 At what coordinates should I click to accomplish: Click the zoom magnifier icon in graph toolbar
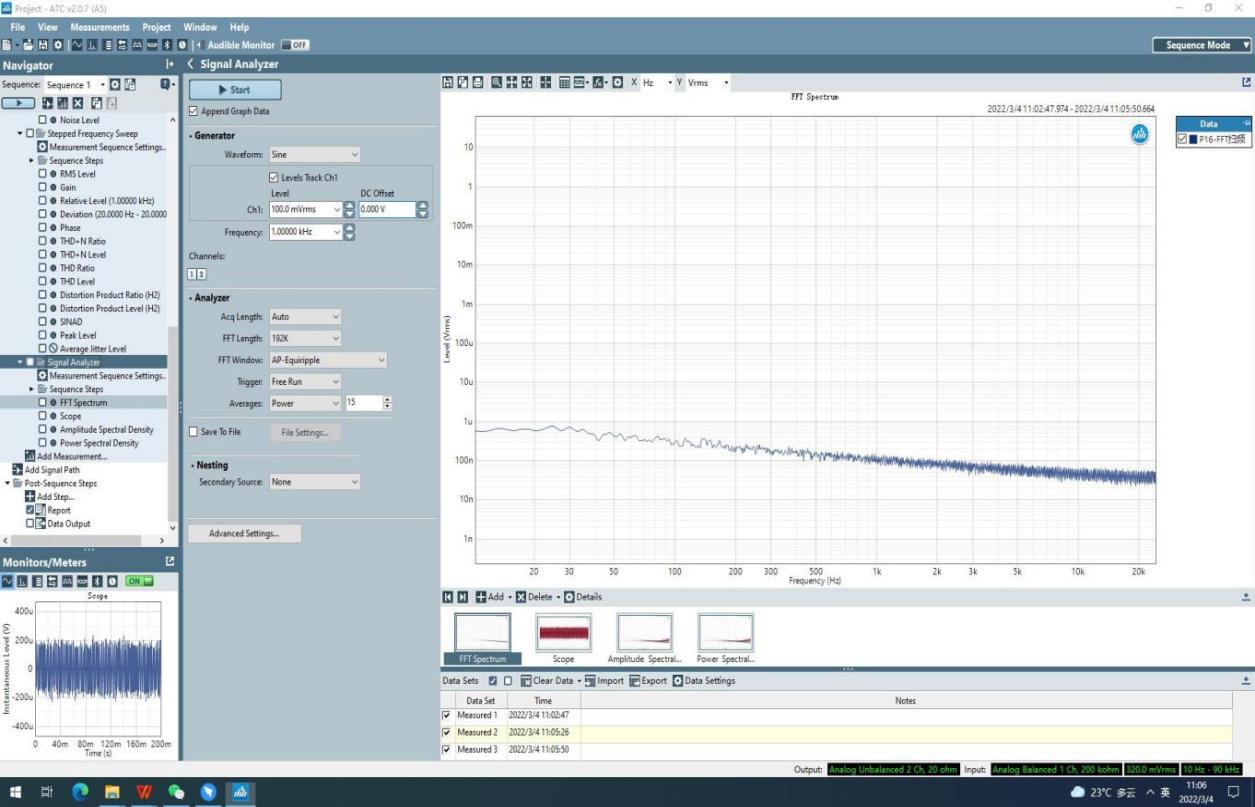pos(497,83)
